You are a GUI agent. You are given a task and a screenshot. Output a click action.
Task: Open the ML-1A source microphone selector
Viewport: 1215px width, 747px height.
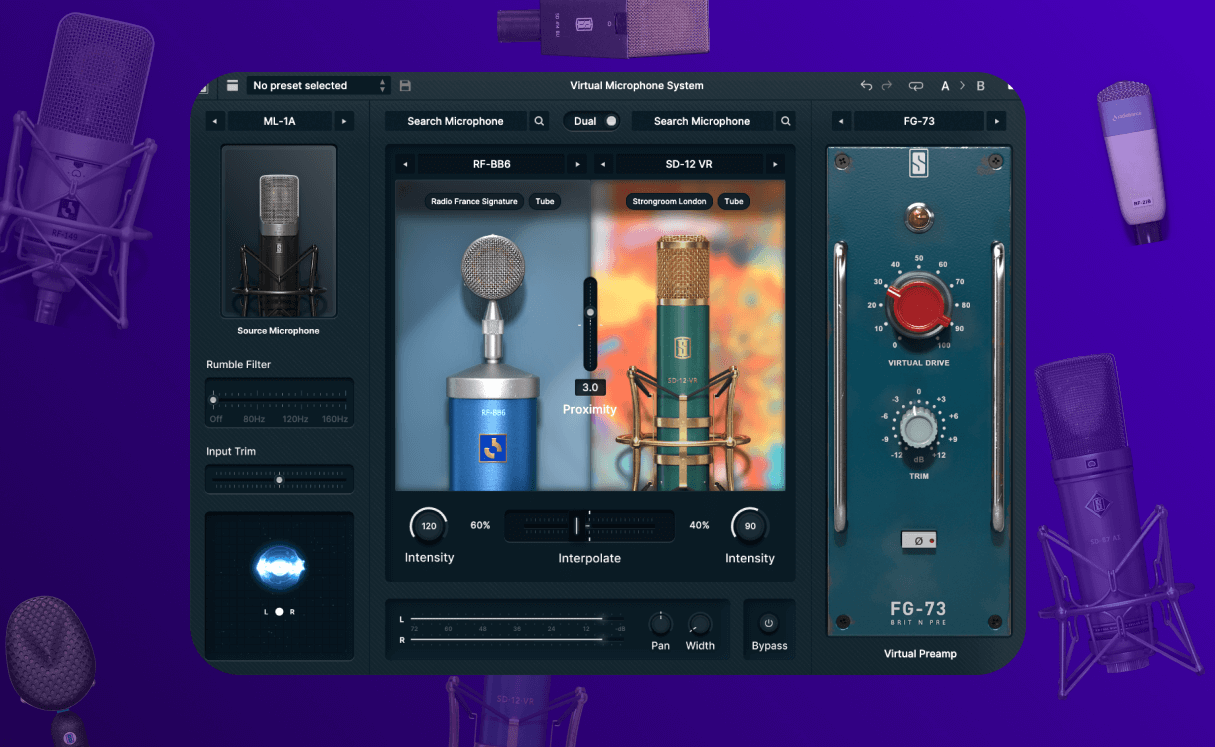click(x=280, y=121)
